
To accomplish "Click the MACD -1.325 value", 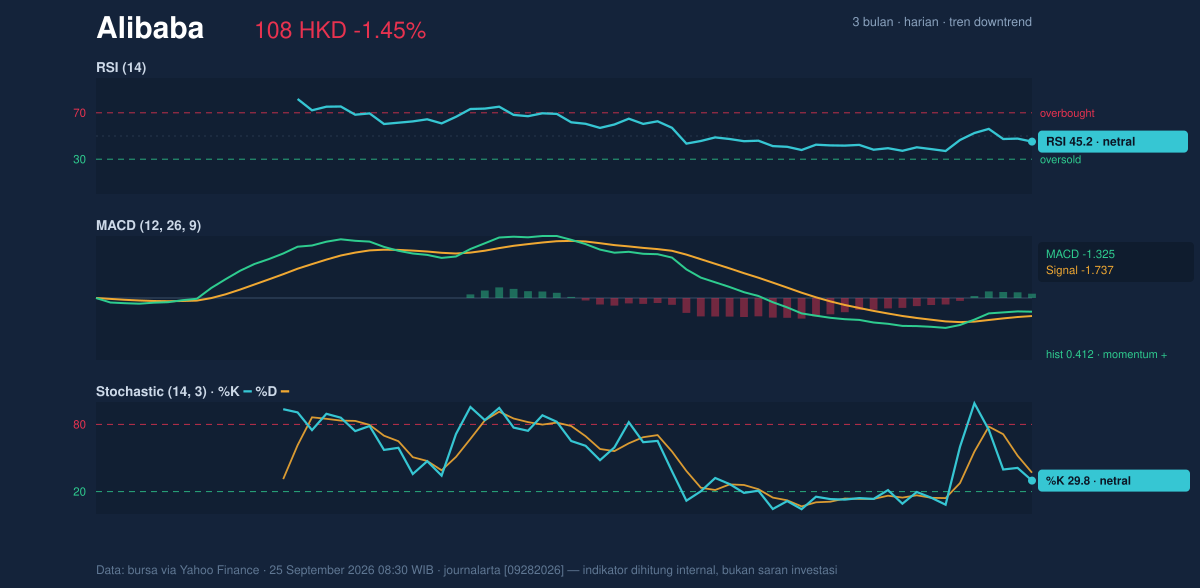I will (1080, 254).
